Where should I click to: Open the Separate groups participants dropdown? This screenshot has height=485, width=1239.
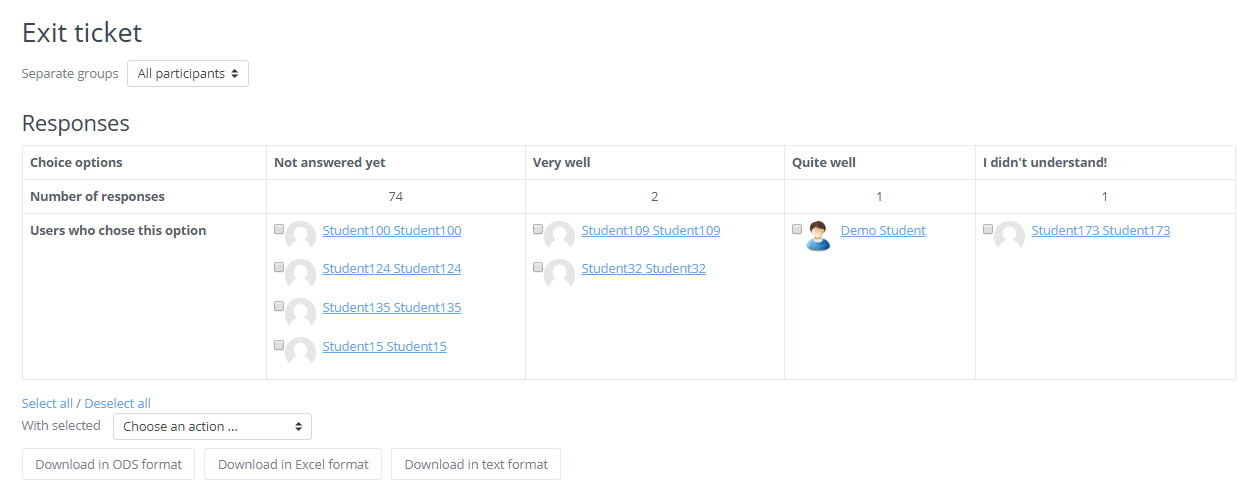click(188, 73)
